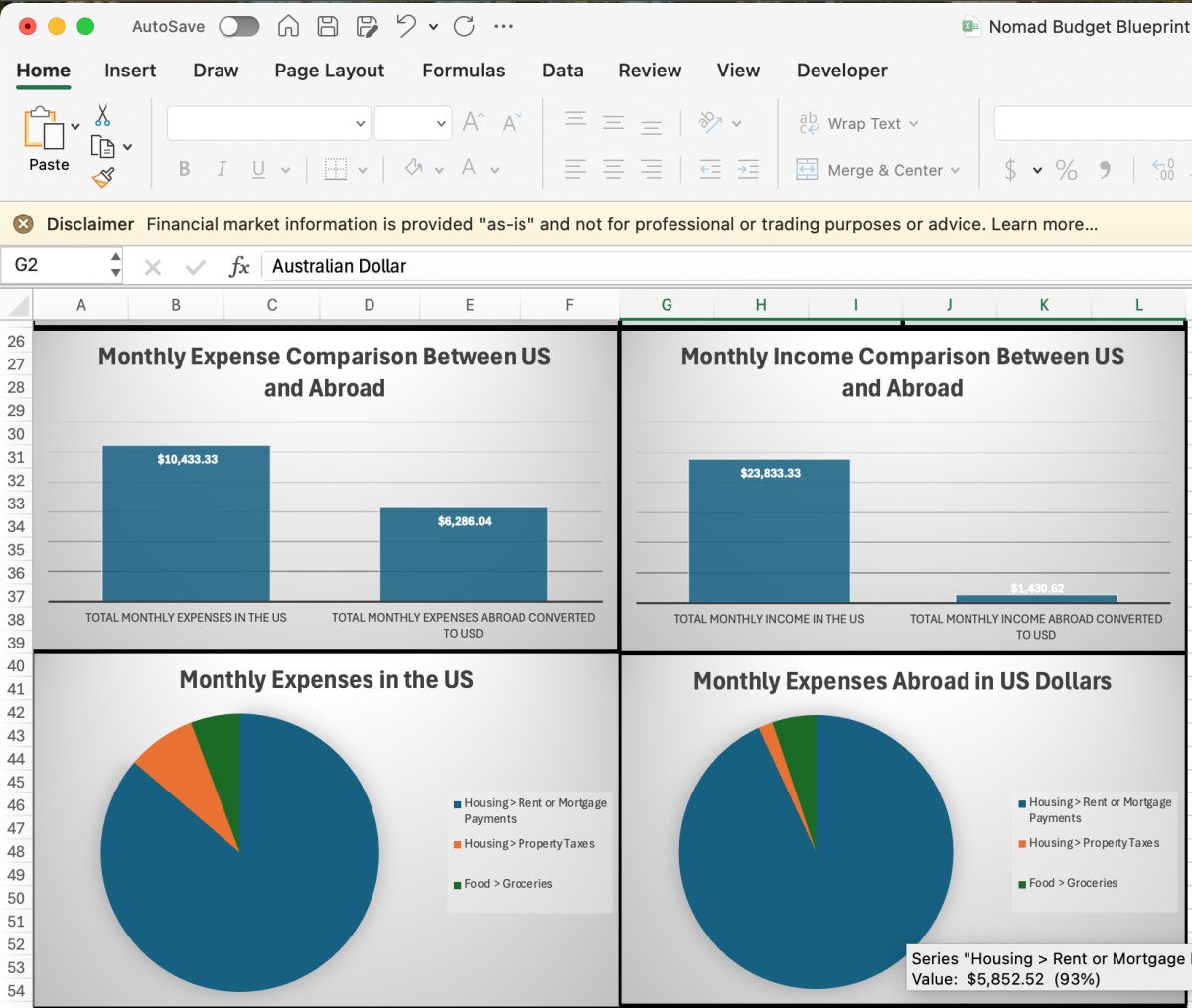Click the Home icon in title bar
1192x1008 pixels.
(x=288, y=27)
